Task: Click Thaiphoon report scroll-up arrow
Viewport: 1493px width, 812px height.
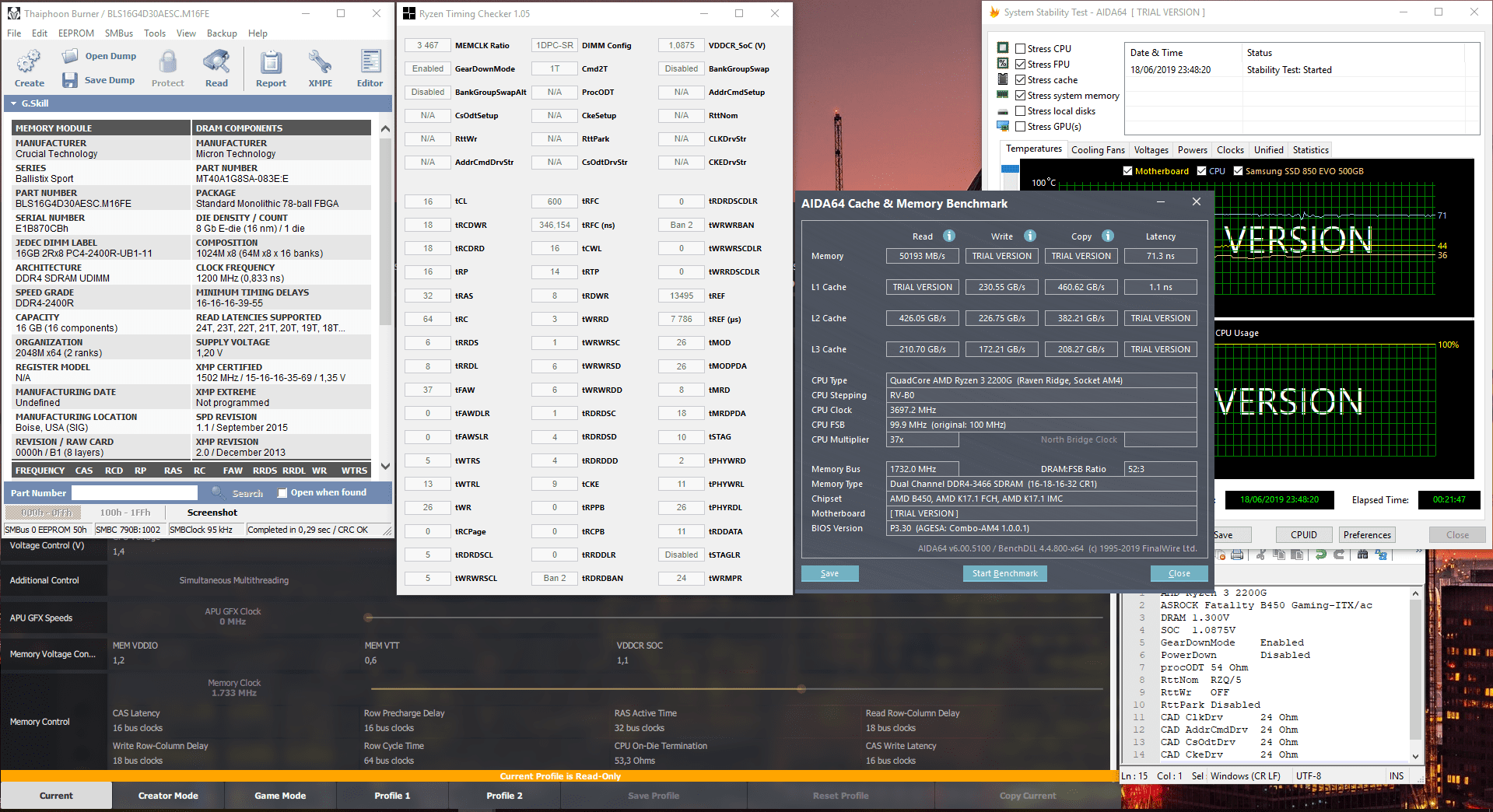Action: click(385, 128)
